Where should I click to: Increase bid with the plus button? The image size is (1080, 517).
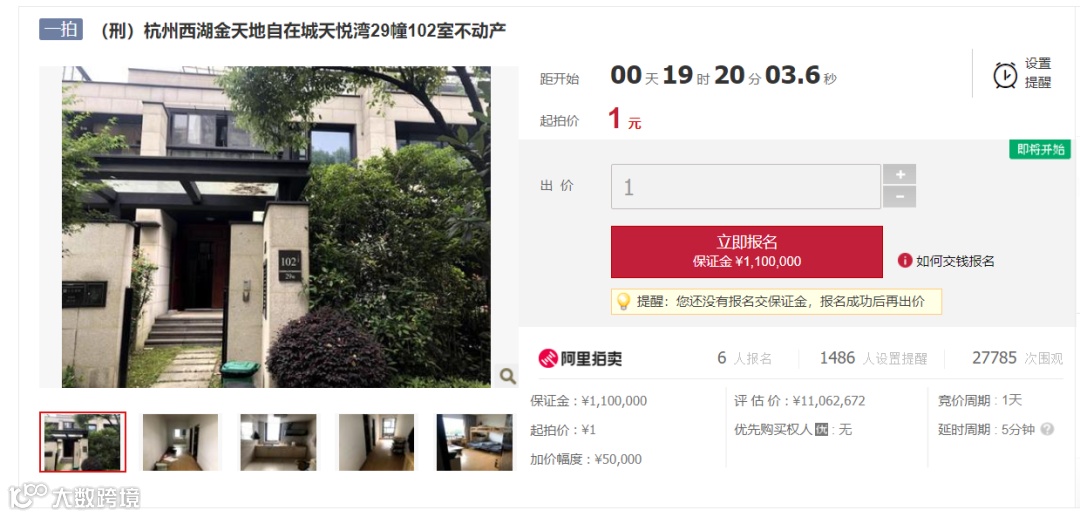click(900, 174)
